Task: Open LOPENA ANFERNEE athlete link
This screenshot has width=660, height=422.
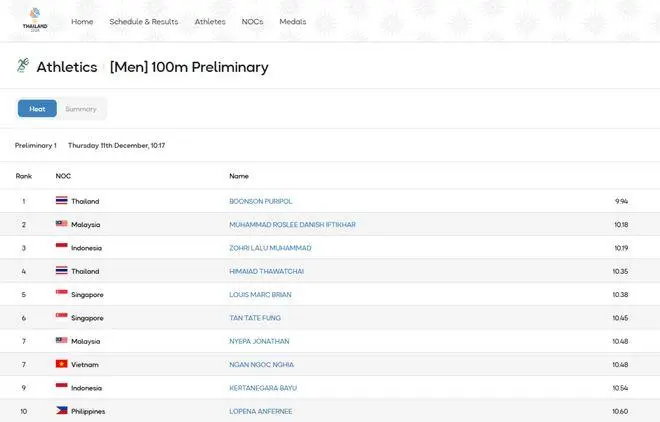Action: point(262,411)
